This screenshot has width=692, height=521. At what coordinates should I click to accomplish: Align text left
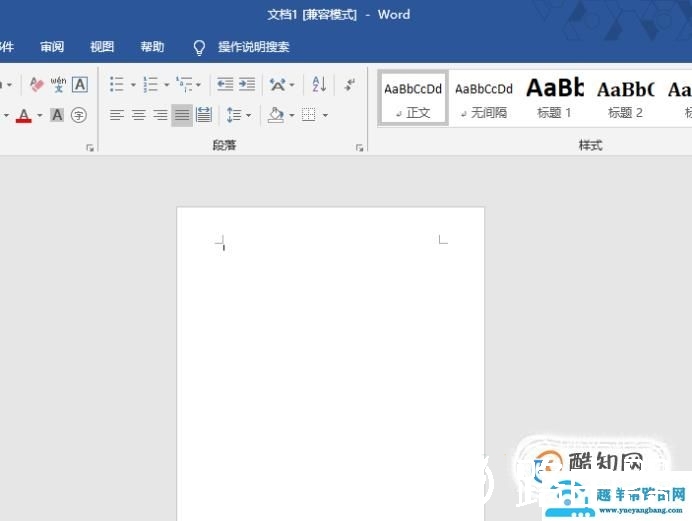pos(117,116)
